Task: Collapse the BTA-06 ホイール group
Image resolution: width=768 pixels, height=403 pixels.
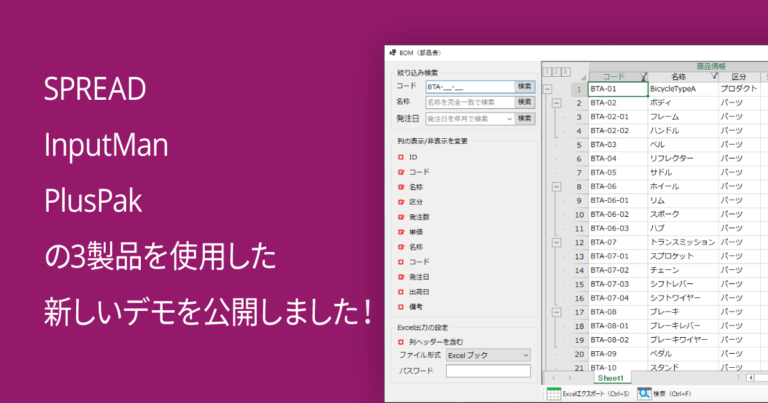Action: click(556, 187)
